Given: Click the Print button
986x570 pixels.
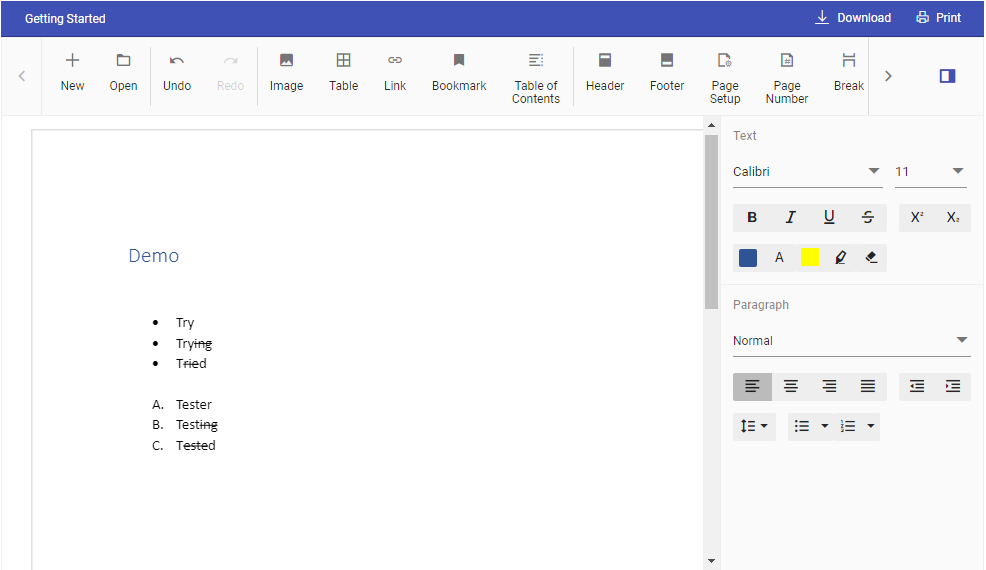Looking at the screenshot, I should click(938, 18).
